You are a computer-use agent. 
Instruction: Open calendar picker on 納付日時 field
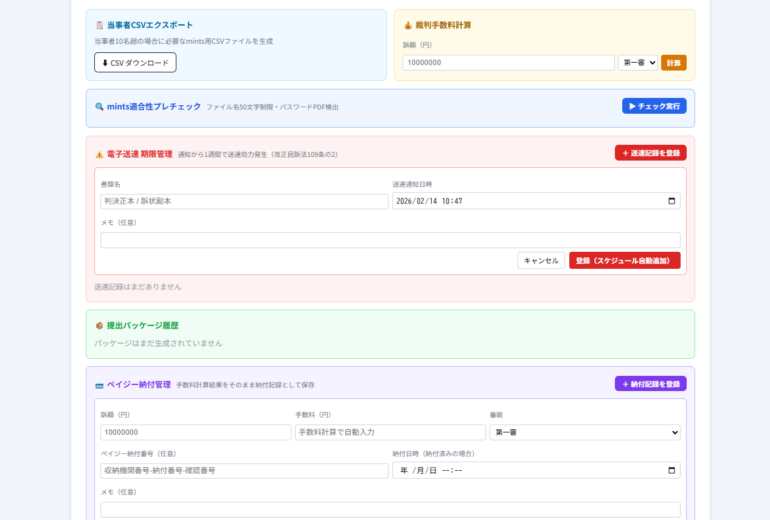[x=671, y=470]
